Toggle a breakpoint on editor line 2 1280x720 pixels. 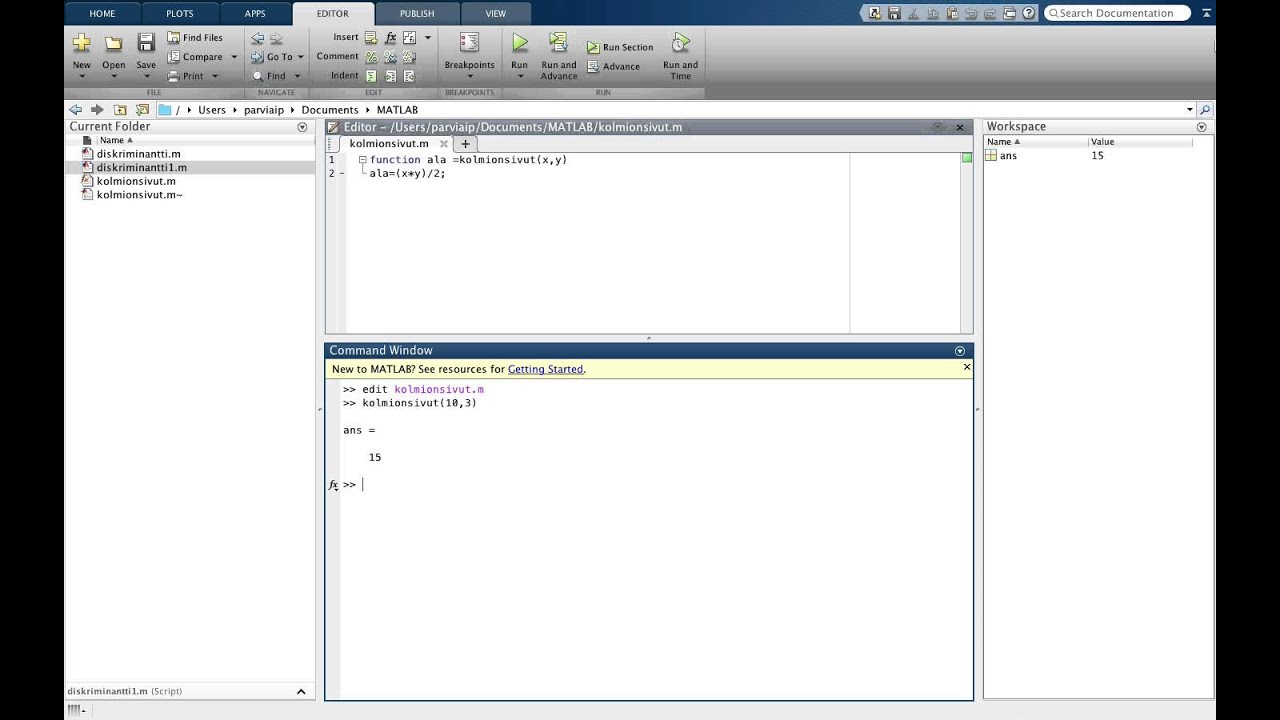pos(341,173)
